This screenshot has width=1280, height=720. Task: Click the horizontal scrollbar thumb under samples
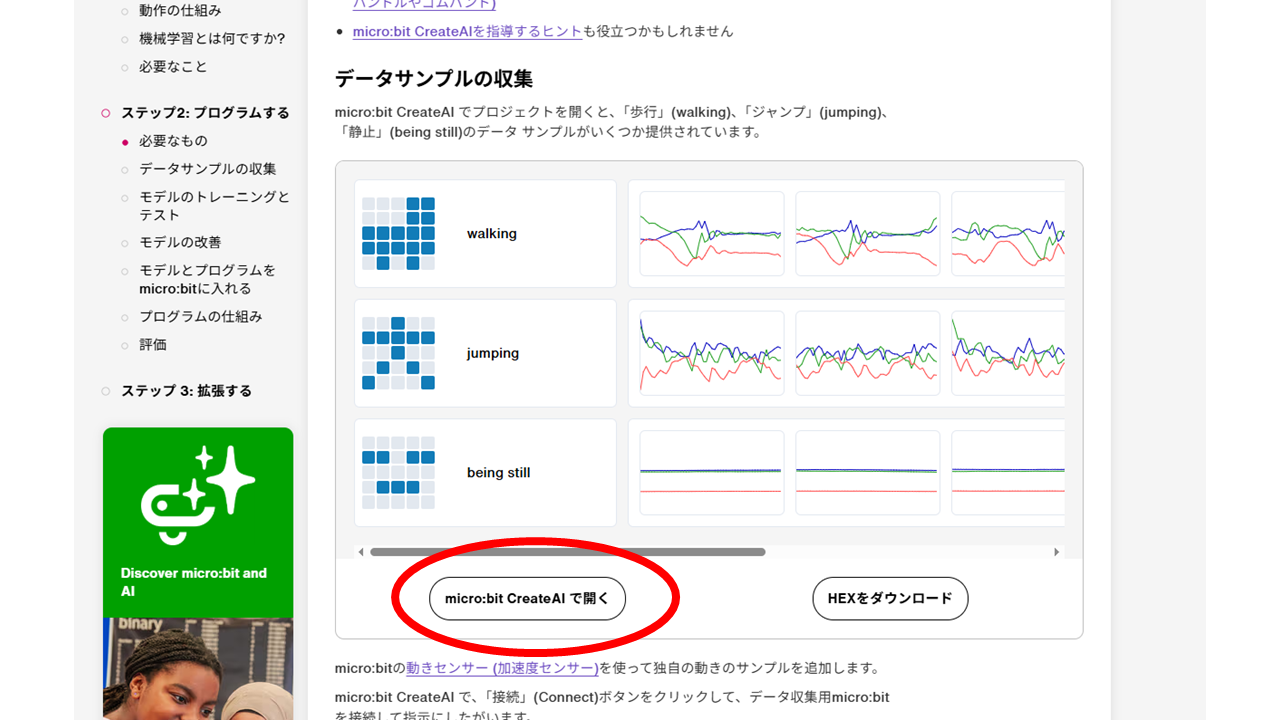(567, 552)
